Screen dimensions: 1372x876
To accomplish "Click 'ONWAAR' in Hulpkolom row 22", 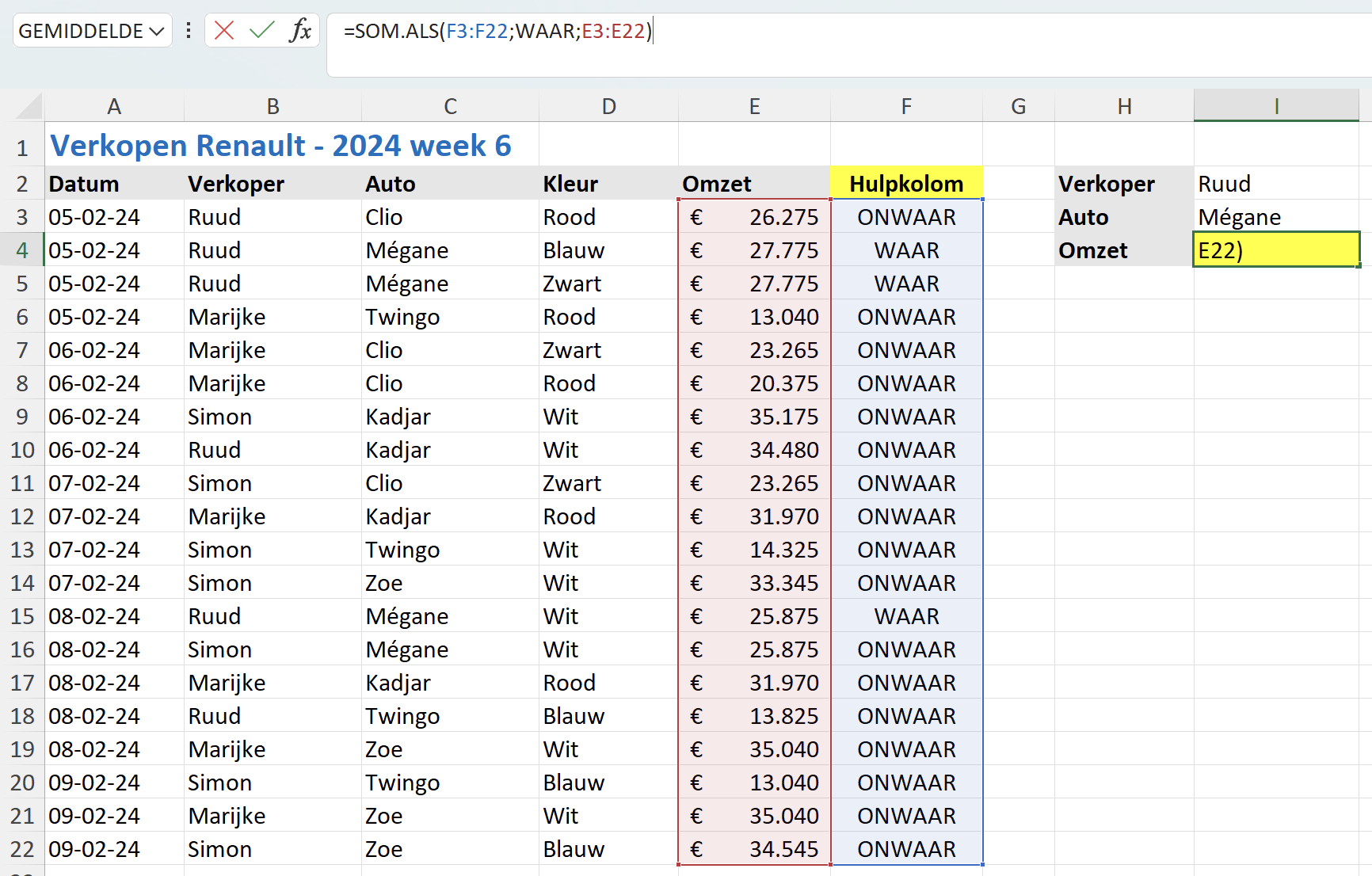I will tap(906, 849).
